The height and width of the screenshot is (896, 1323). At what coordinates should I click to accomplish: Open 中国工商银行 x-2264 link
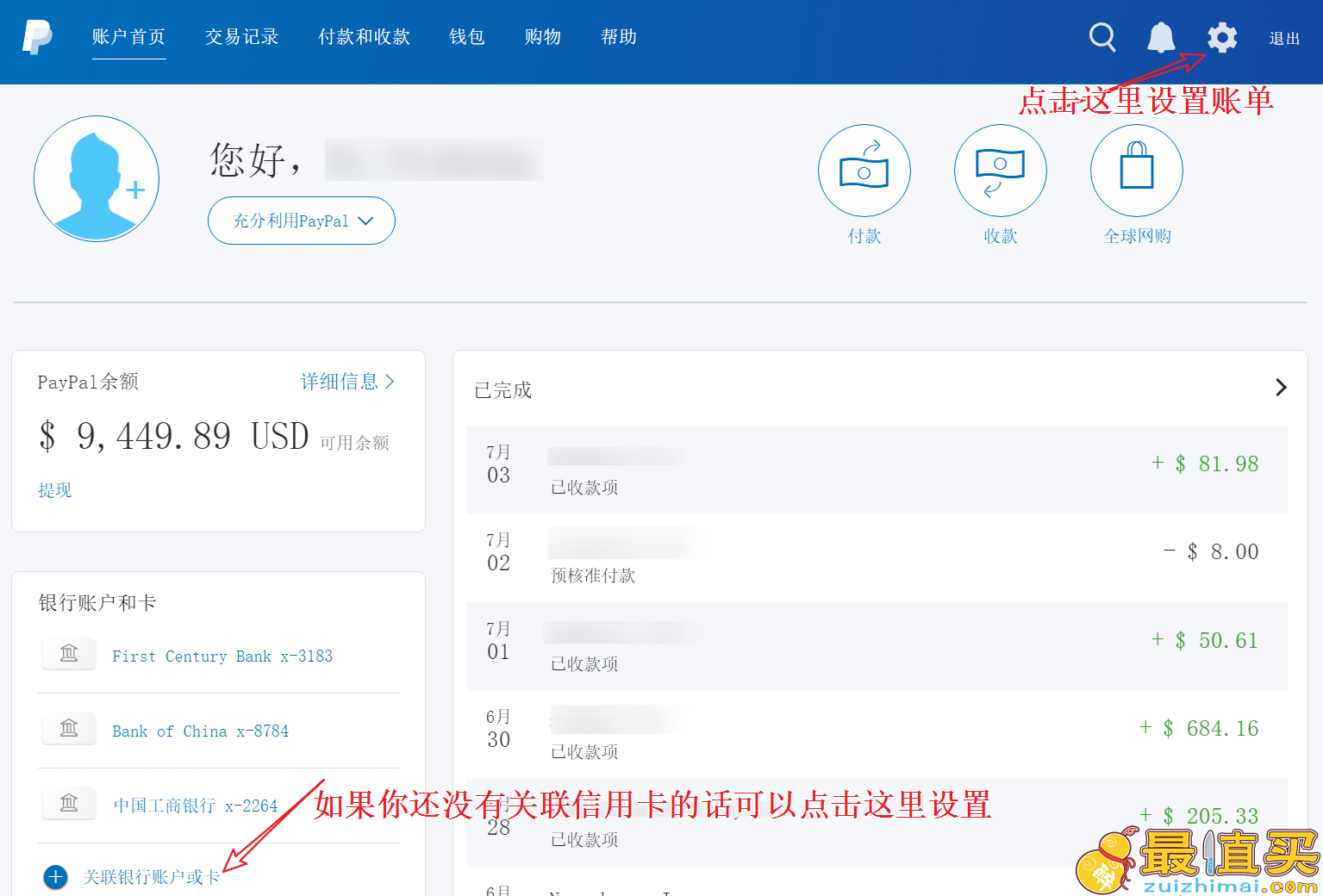coord(196,806)
